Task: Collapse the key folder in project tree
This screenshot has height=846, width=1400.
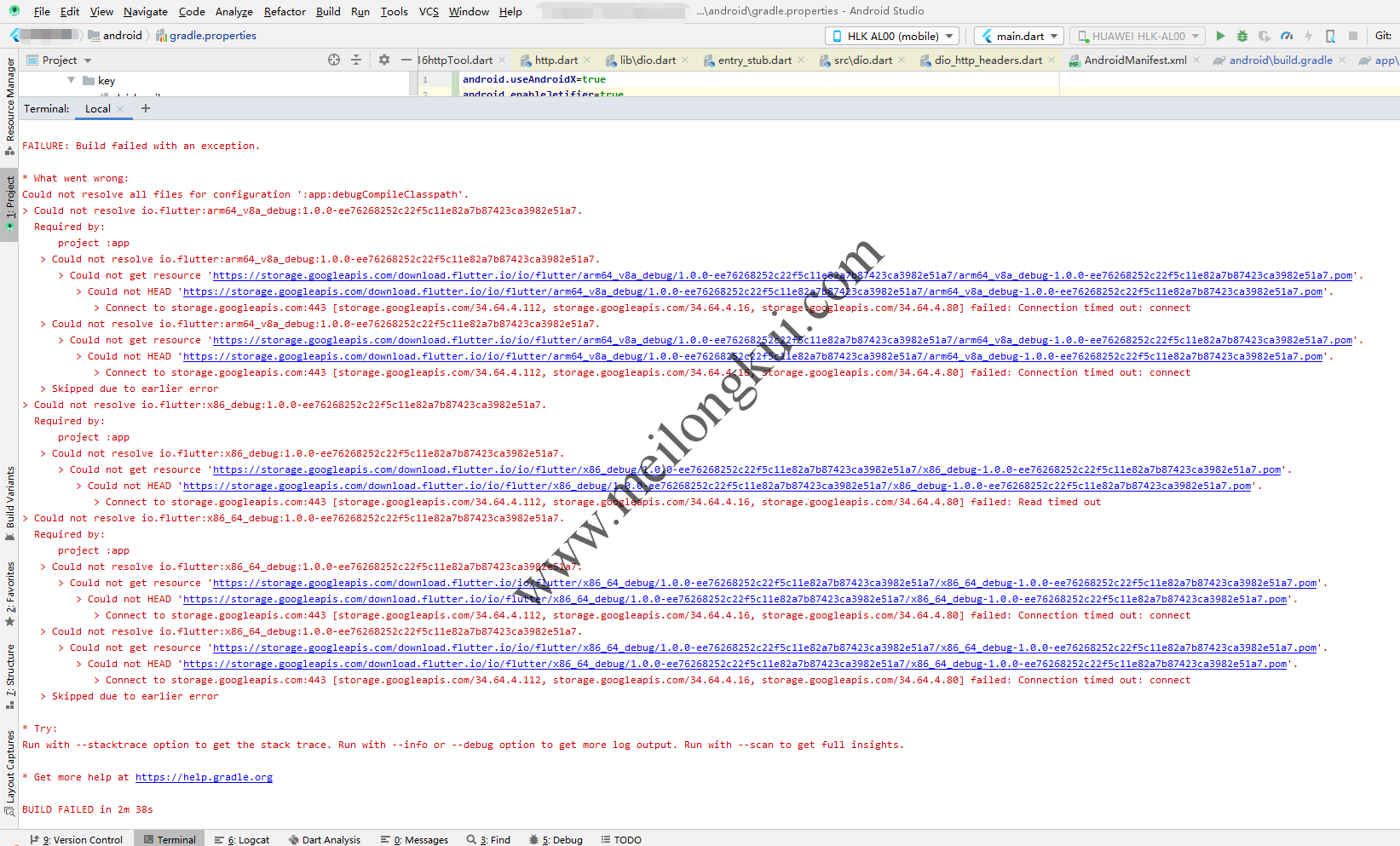Action: click(x=71, y=80)
